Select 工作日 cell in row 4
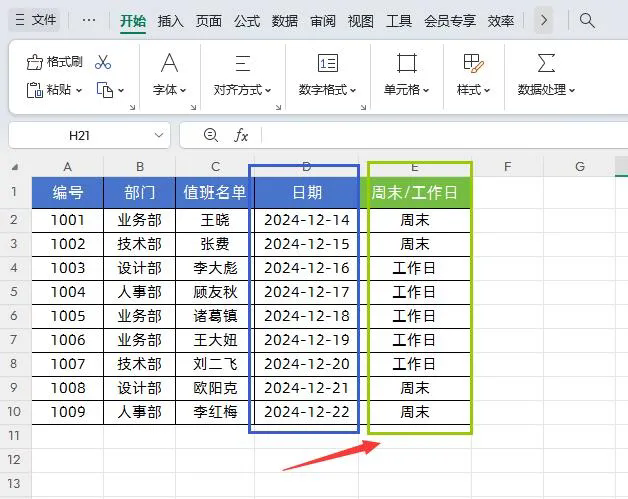Screen dimensions: 628x499 (x=415, y=268)
